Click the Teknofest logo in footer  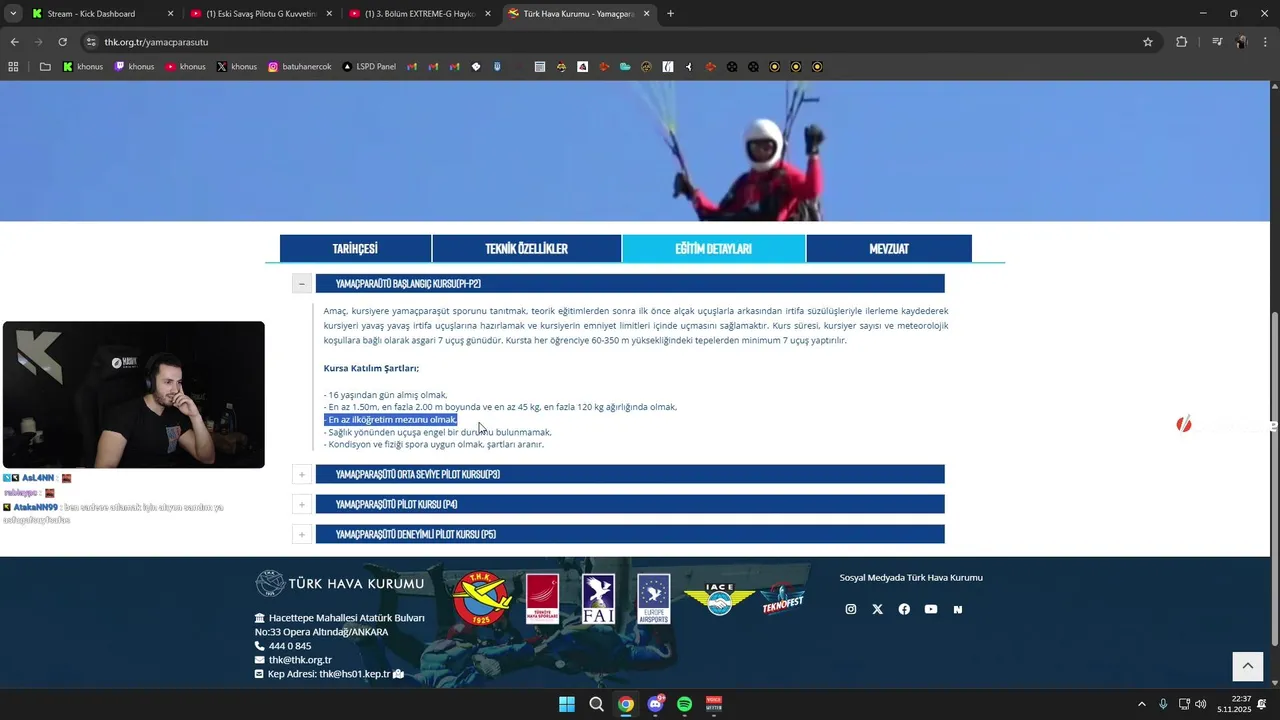point(782,599)
